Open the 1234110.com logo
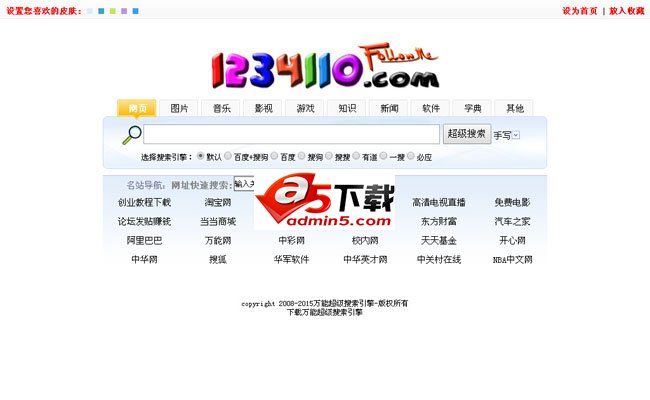Image resolution: width=650 pixels, height=400 pixels. pyautogui.click(x=325, y=65)
